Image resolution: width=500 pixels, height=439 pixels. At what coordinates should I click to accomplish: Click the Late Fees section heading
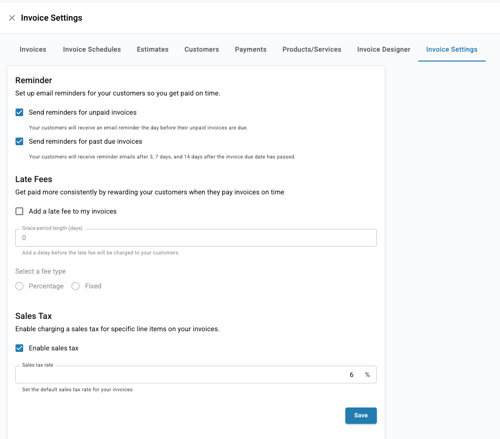click(x=34, y=179)
